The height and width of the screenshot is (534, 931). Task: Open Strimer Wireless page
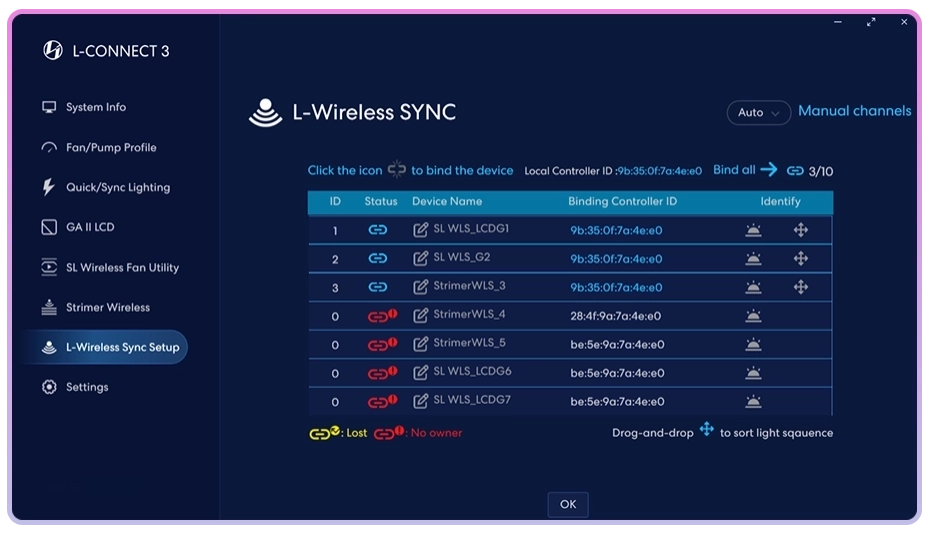point(96,307)
